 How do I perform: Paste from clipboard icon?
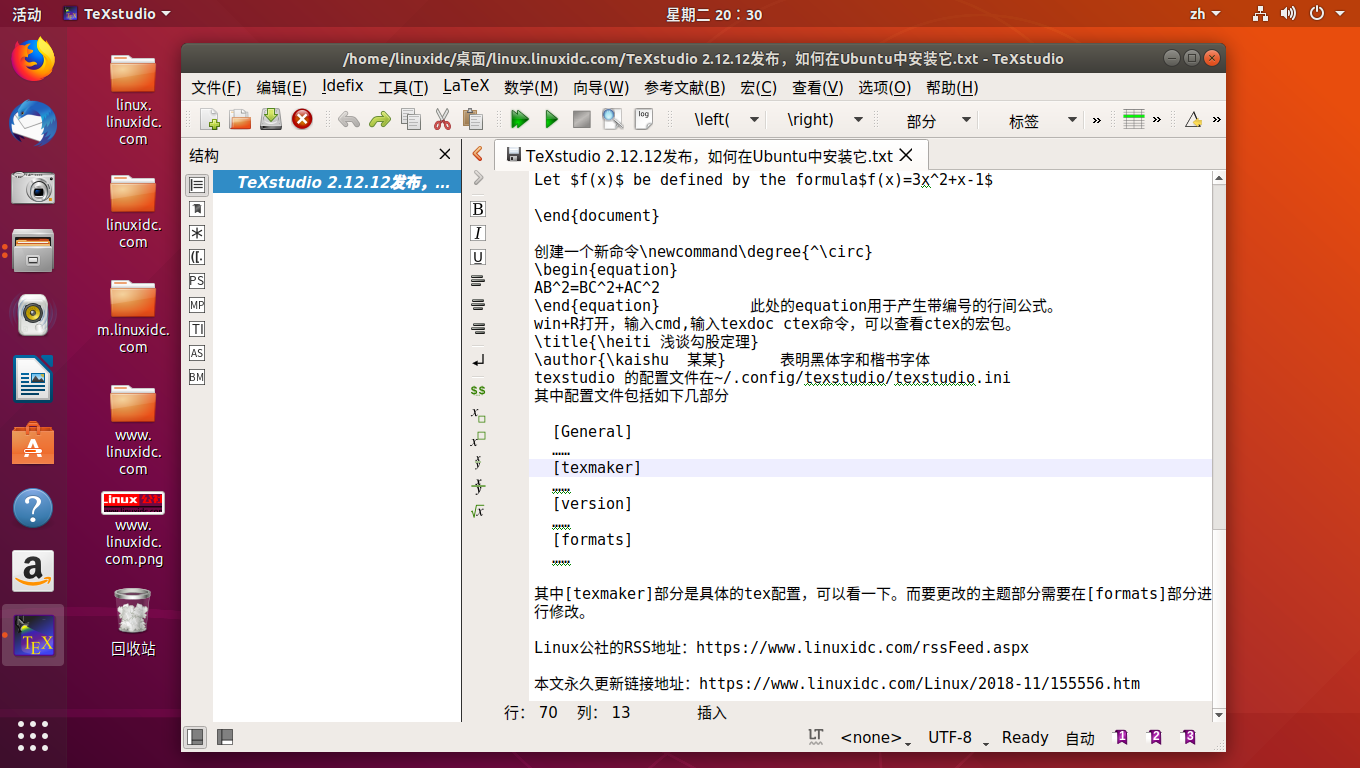[x=473, y=120]
